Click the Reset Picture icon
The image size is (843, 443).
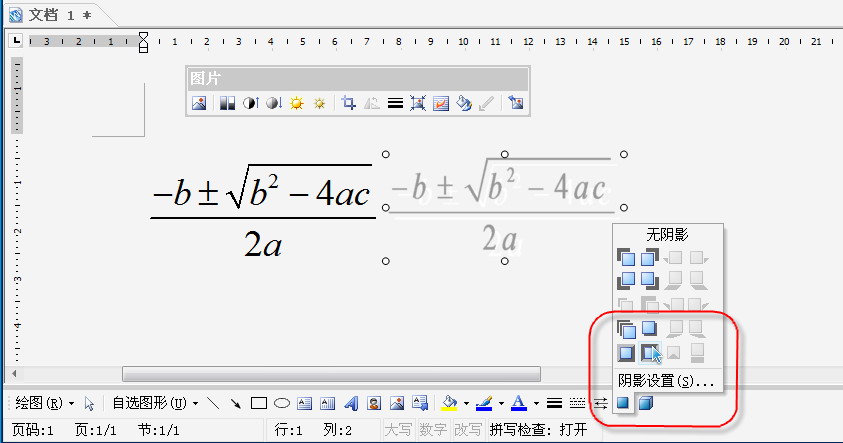click(x=516, y=103)
